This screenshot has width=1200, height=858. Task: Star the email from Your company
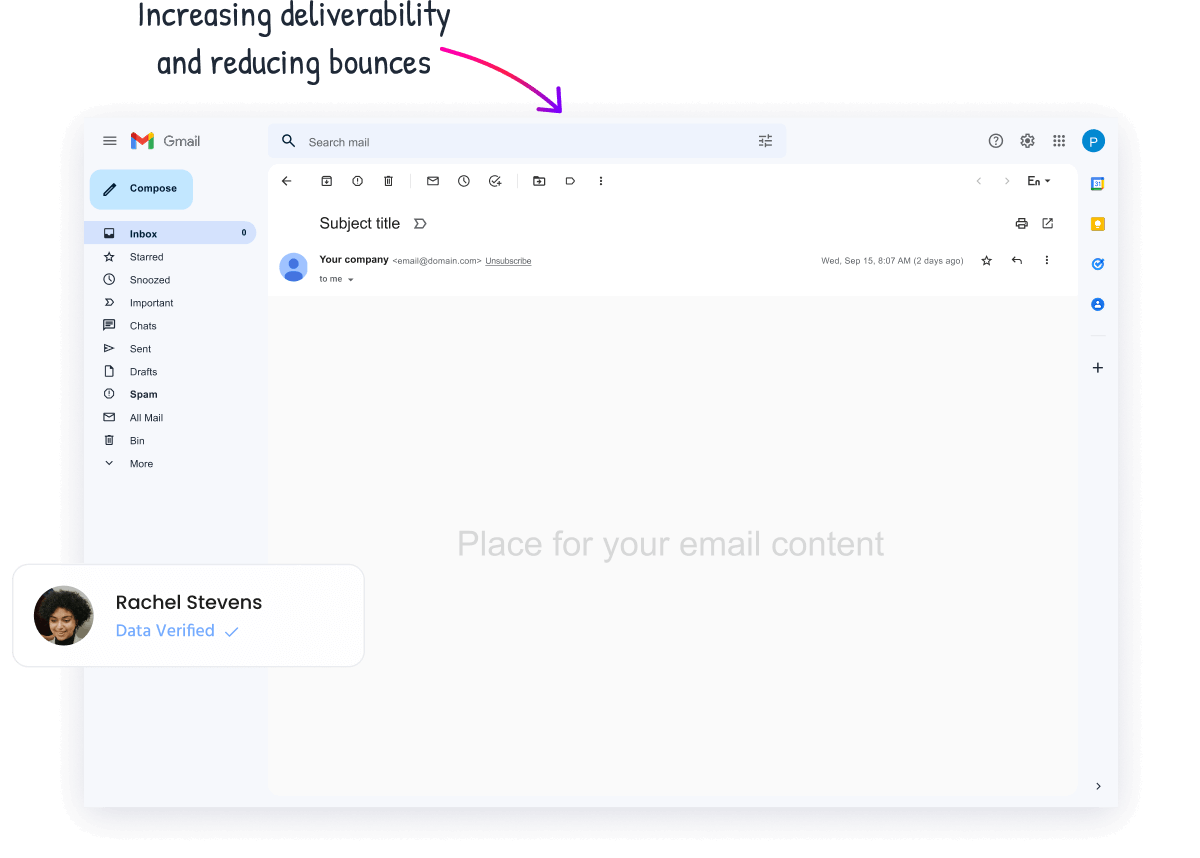[986, 260]
